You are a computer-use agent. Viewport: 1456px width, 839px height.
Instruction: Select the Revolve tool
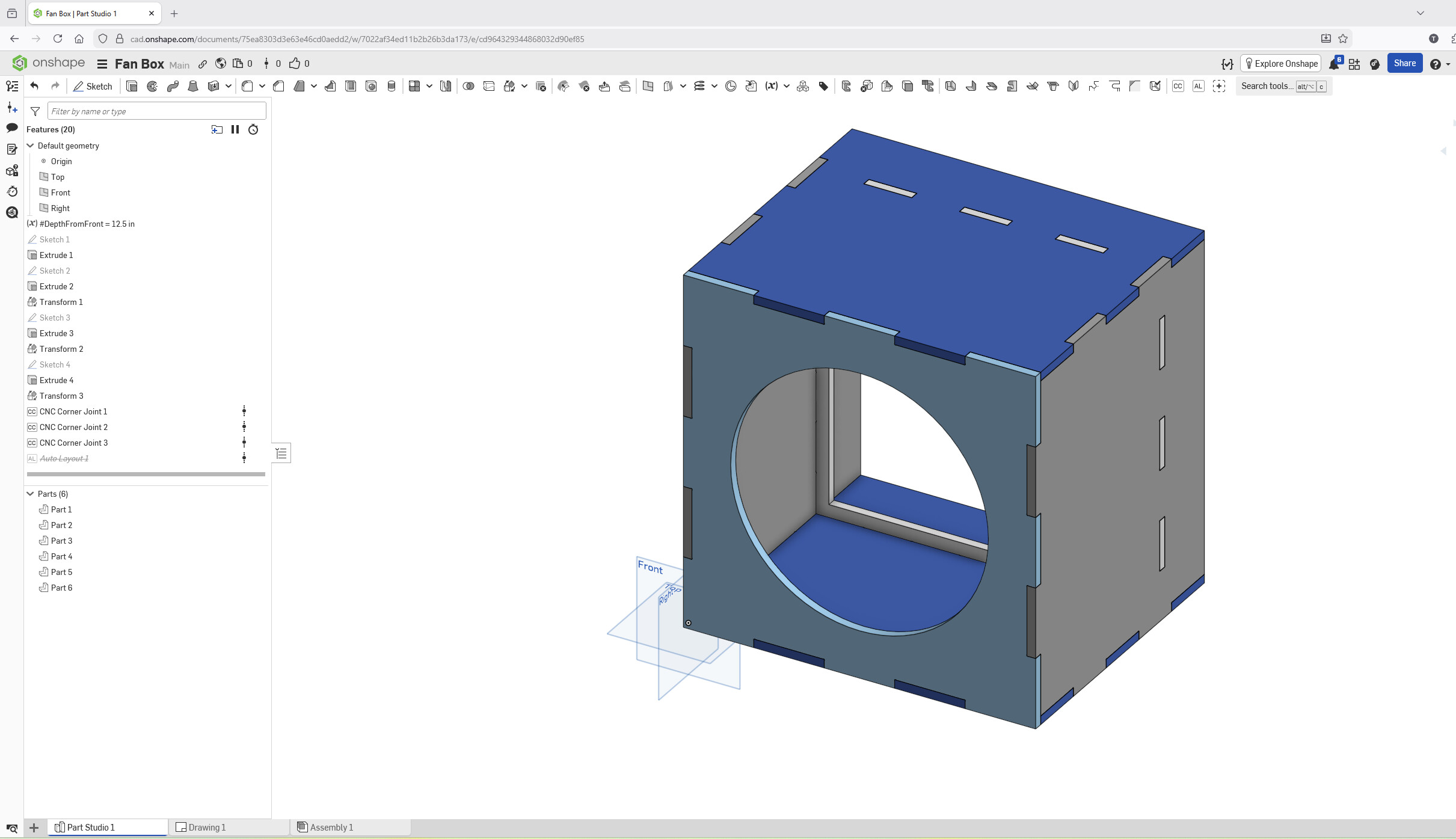pos(152,86)
